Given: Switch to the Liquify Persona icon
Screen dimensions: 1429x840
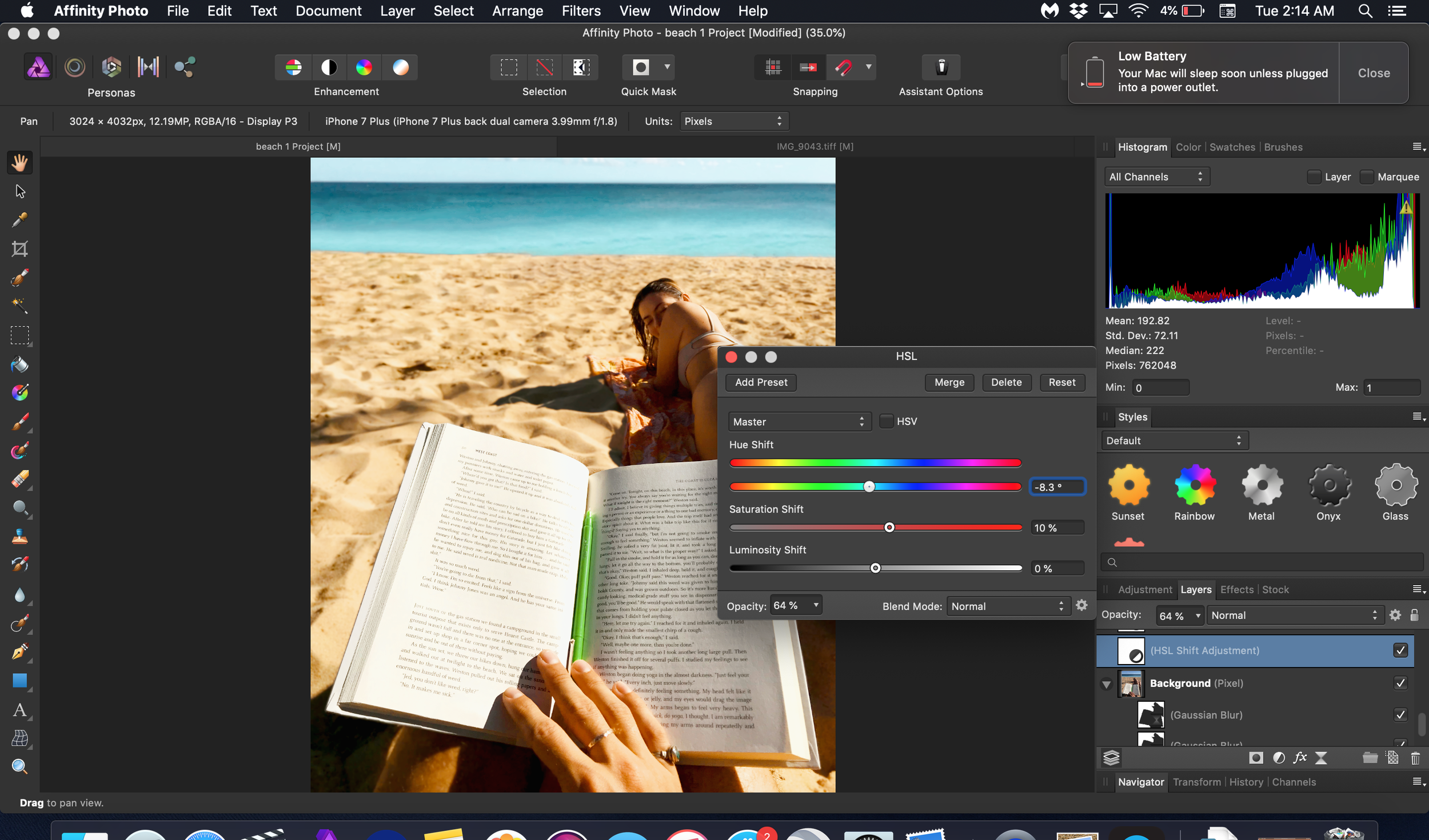Looking at the screenshot, I should 75,67.
